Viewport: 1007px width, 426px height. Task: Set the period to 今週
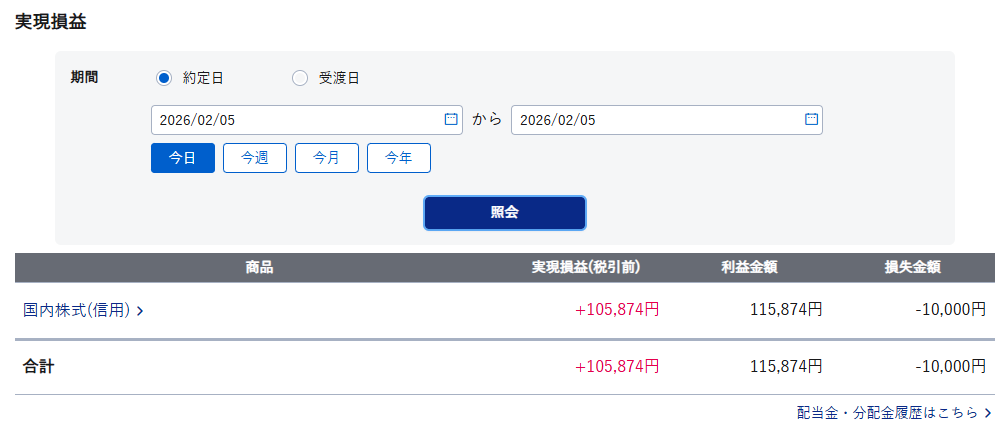coord(255,158)
